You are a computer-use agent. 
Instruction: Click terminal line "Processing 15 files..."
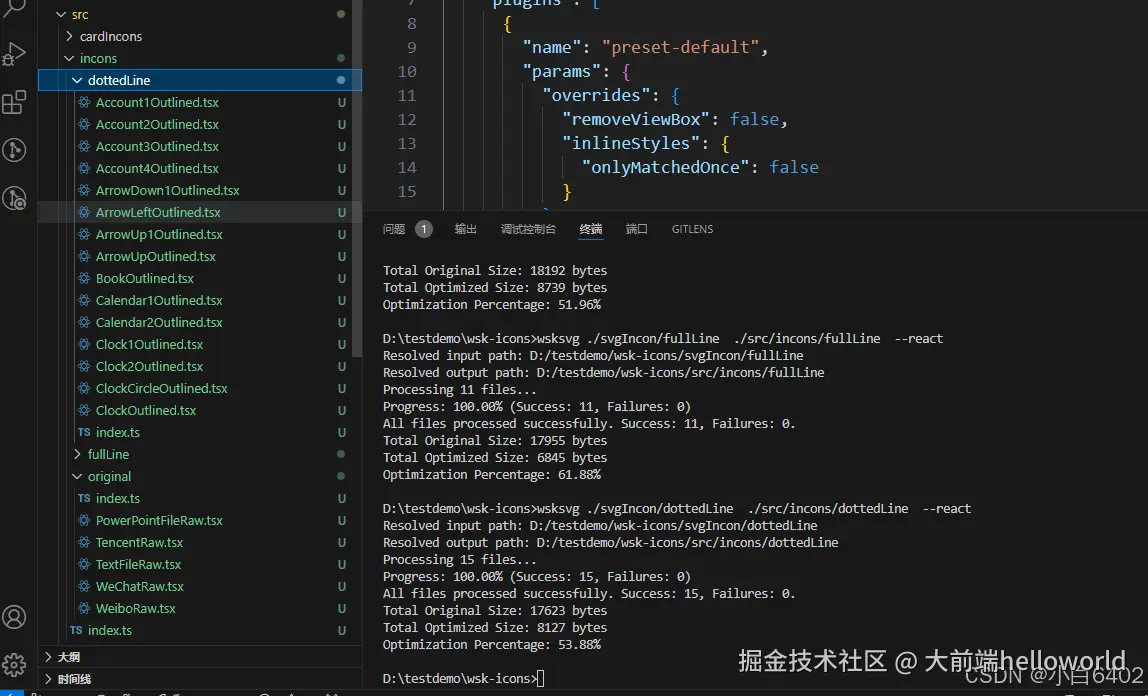tap(459, 560)
